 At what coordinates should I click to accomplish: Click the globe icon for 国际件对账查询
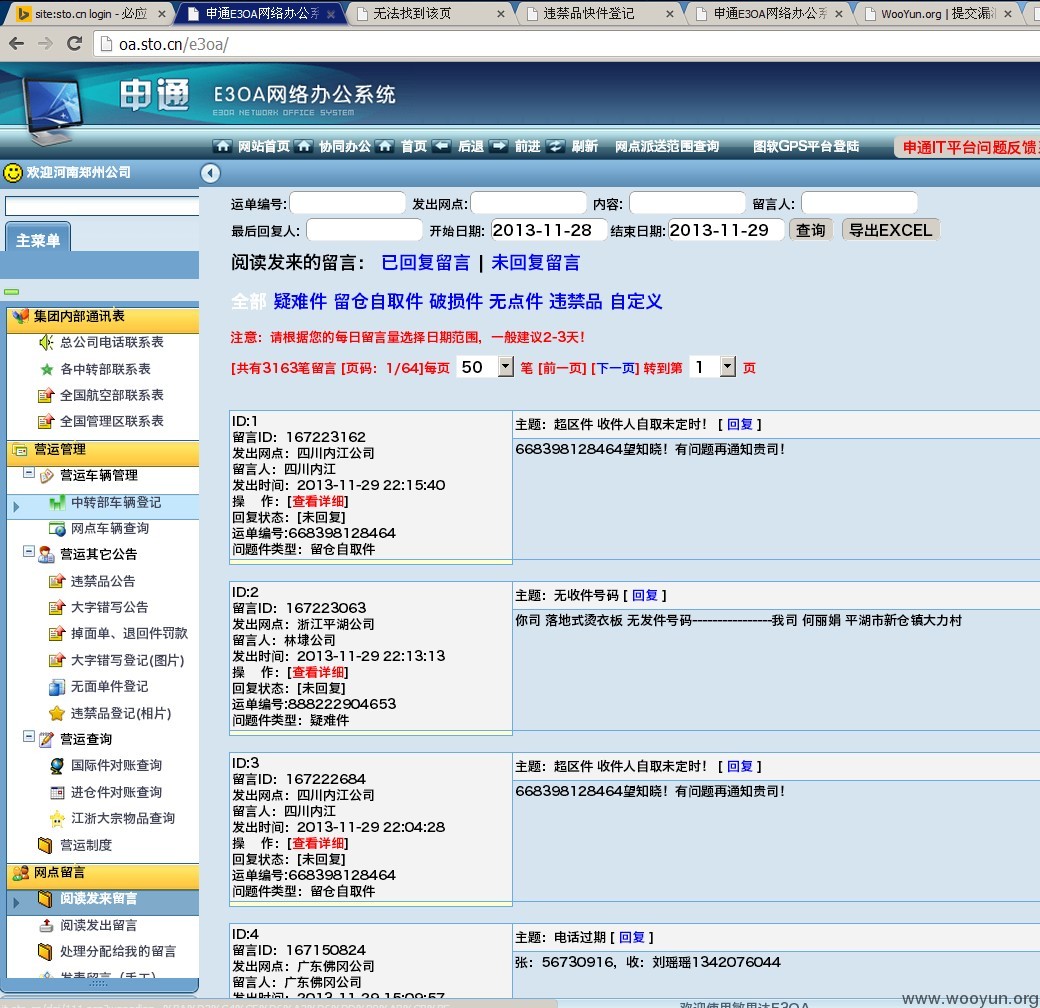(57, 766)
